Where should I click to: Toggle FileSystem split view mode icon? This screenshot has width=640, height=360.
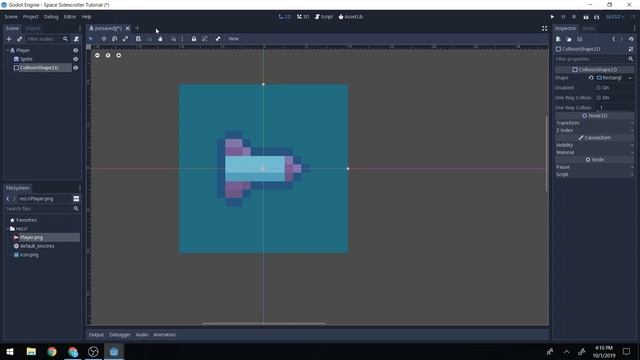point(76,199)
